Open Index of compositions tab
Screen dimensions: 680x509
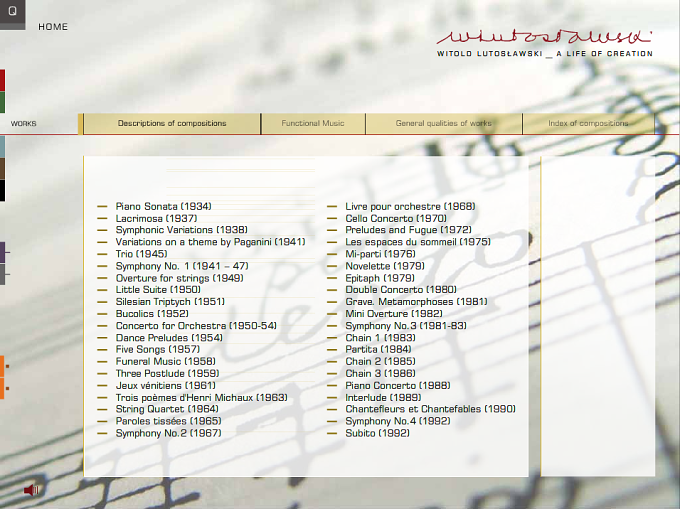[x=588, y=124]
